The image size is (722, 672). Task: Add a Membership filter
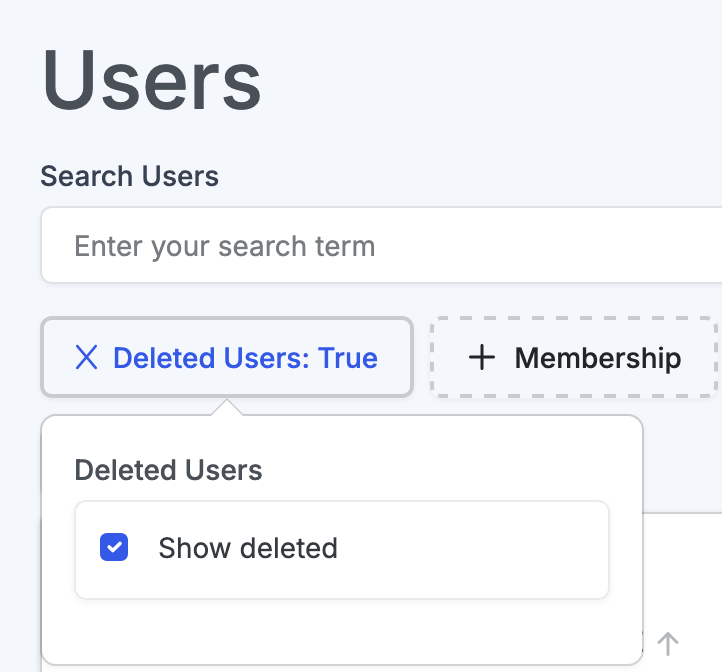[574, 358]
